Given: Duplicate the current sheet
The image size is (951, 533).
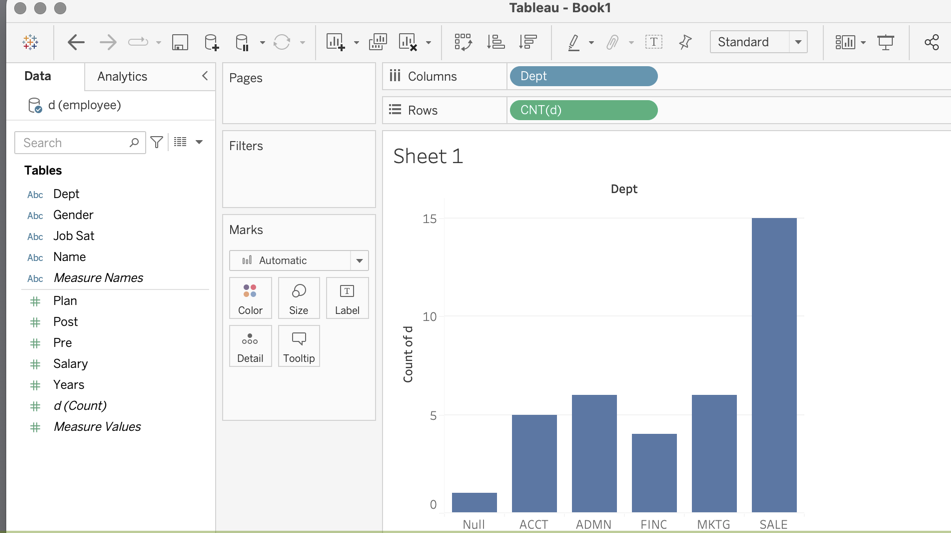Looking at the screenshot, I should (378, 42).
